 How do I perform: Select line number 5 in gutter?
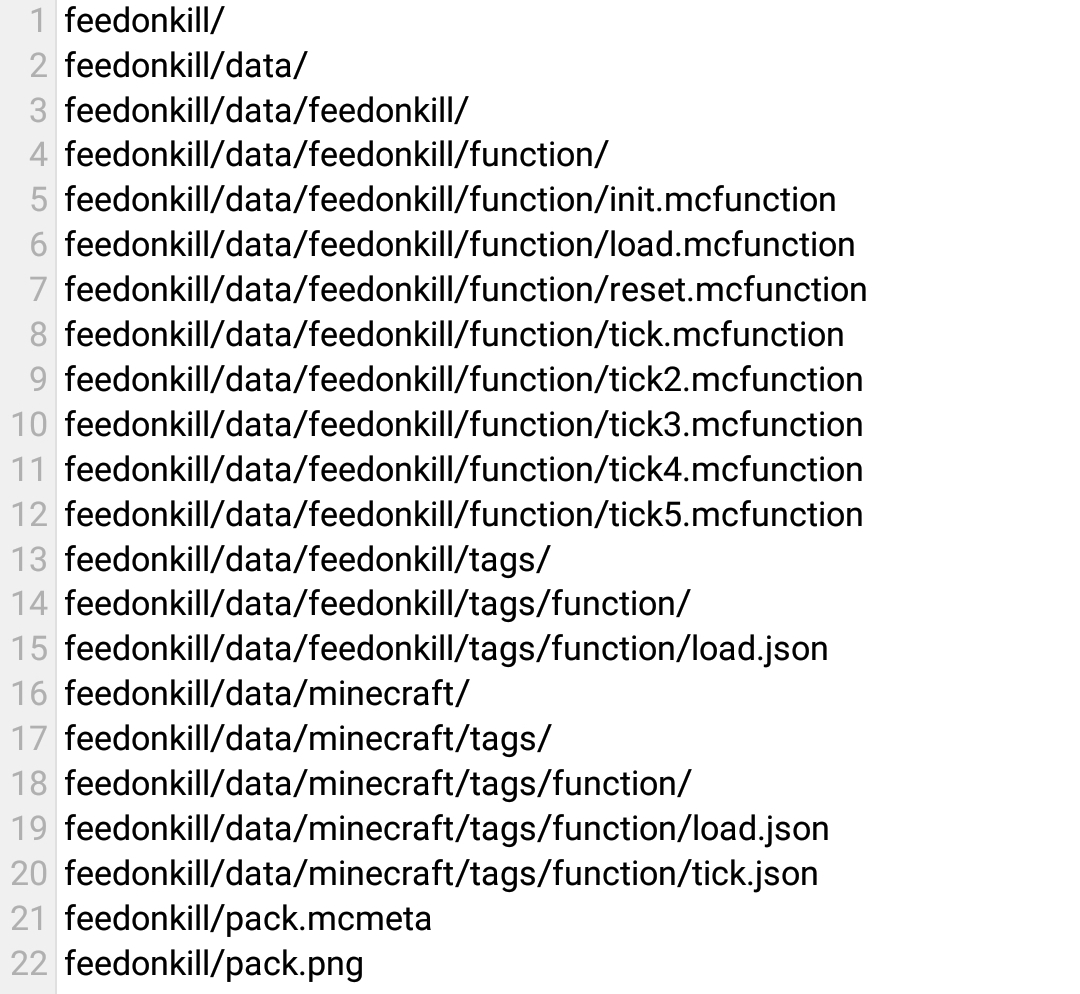point(39,200)
